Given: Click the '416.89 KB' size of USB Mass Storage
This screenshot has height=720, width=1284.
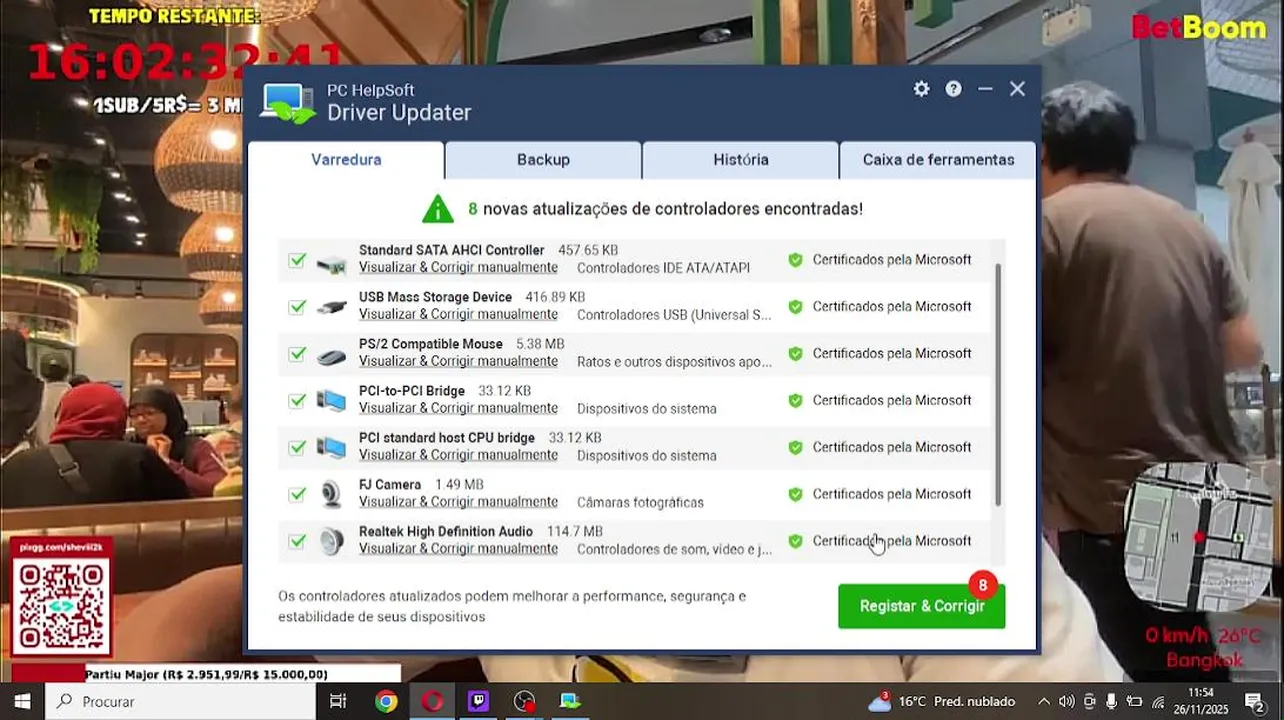Looking at the screenshot, I should click(x=555, y=297).
